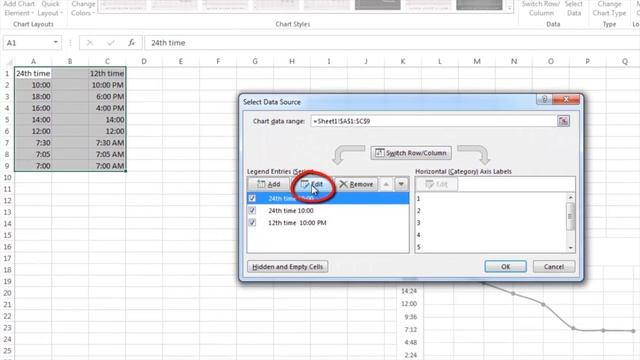Choose the dark gray chart style thumbnail
640x360 pixels.
click(378, 5)
